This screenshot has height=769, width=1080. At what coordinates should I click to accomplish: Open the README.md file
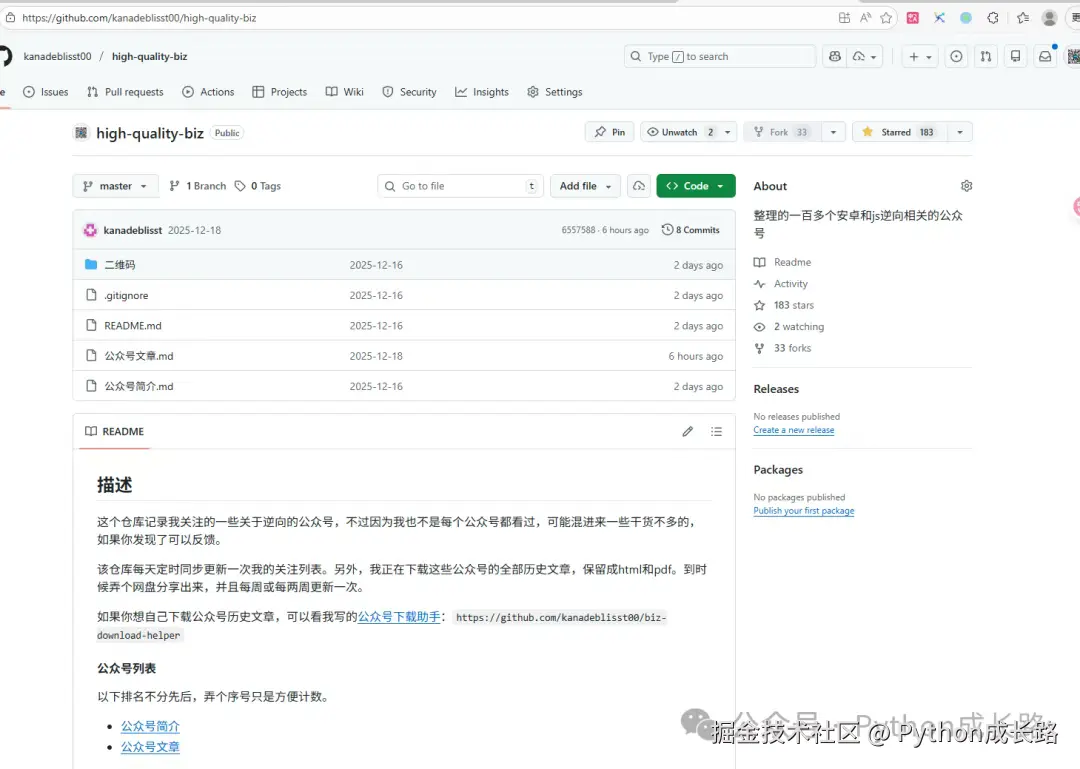point(133,325)
